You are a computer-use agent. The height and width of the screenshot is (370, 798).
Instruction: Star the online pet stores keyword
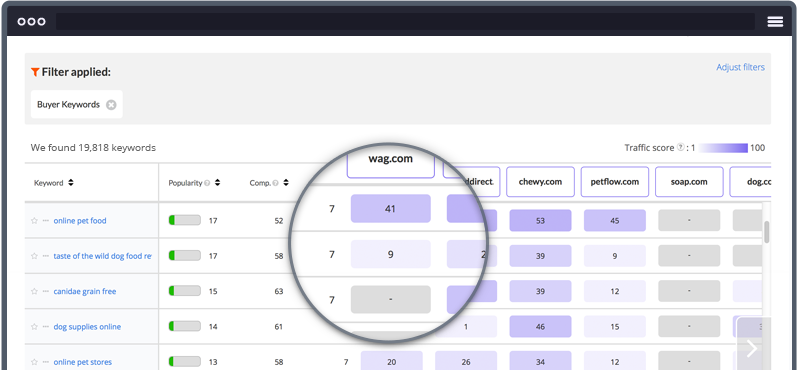35,362
